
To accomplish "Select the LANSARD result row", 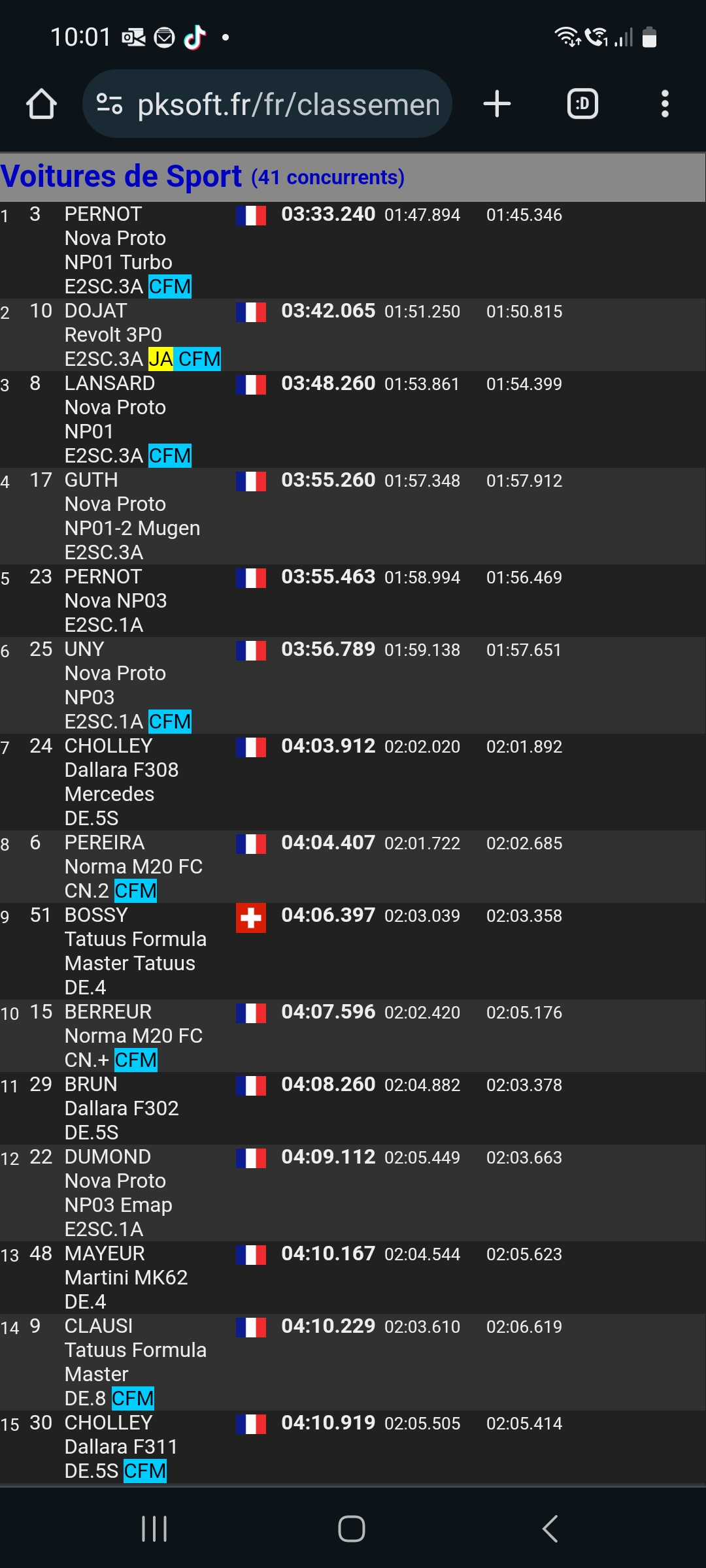I will [x=353, y=419].
